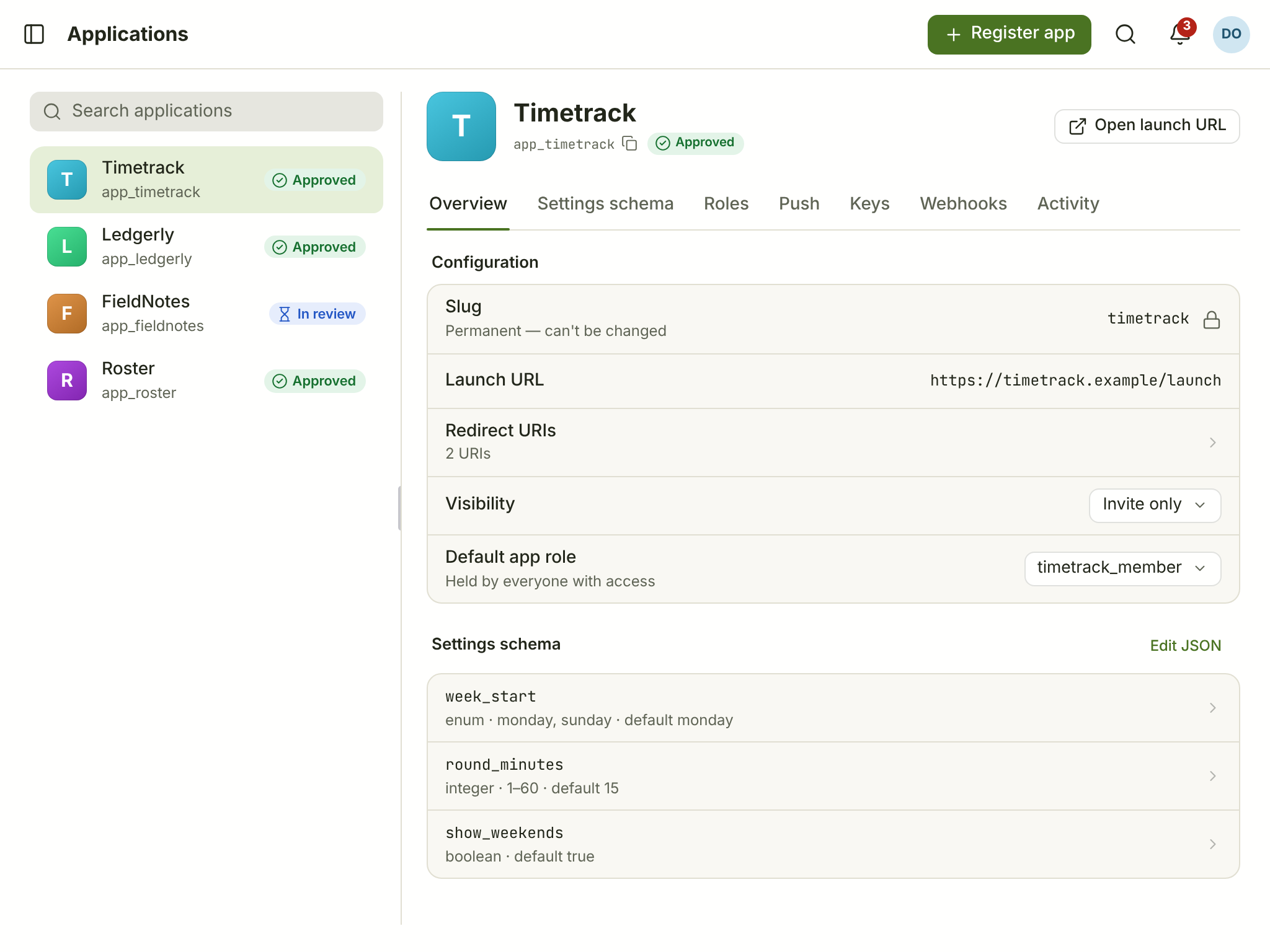Click Approved badge on Ledgerly row
This screenshot has width=1270, height=952.
pyautogui.click(x=314, y=247)
